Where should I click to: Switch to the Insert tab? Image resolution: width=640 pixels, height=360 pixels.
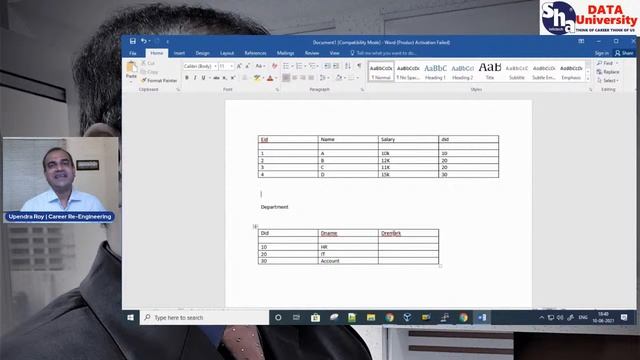[x=179, y=53]
